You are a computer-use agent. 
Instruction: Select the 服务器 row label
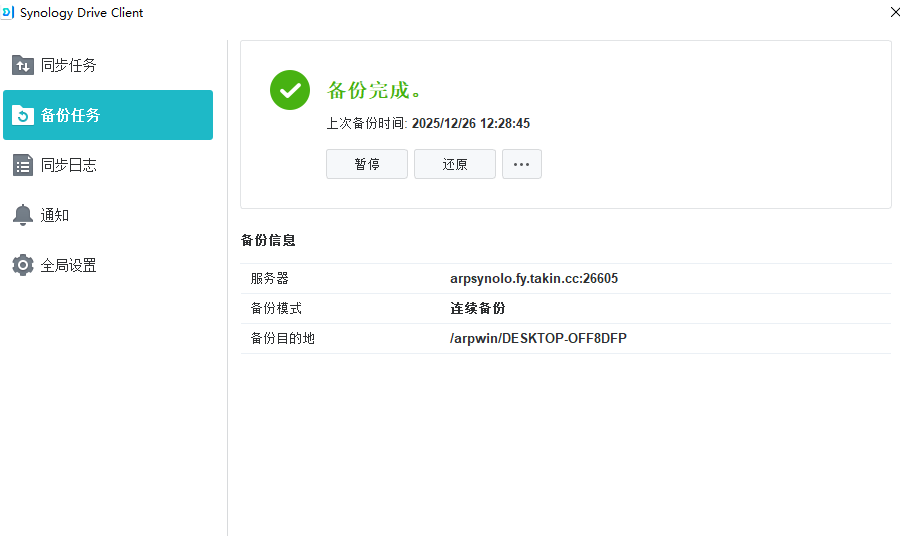coord(270,278)
